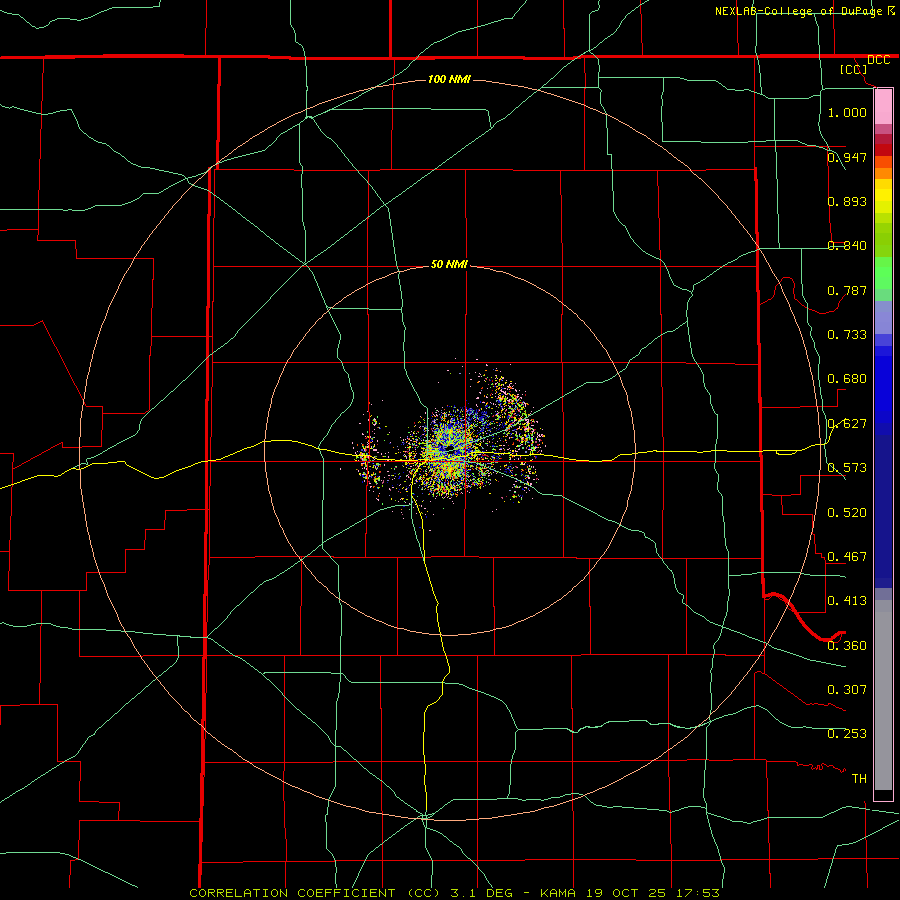Viewport: 900px width, 900px height.
Task: Click the Correlation Coefficient caption at bottom
Action: [454, 893]
